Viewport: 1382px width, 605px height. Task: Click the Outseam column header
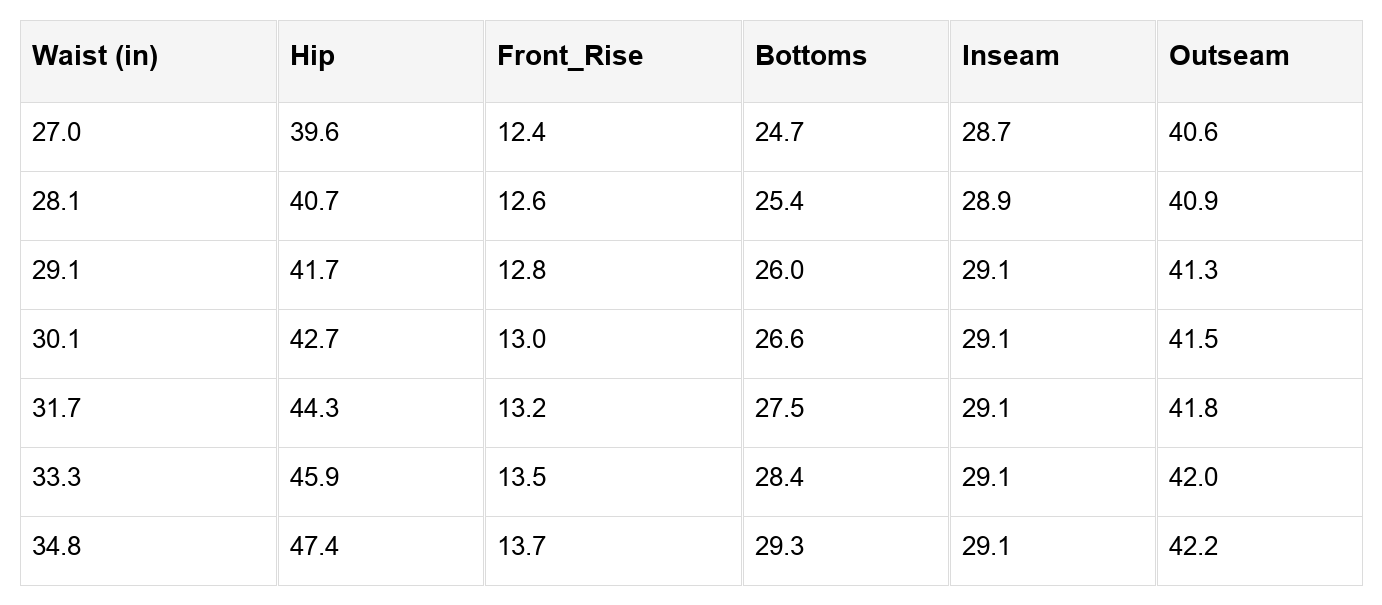coord(1229,56)
